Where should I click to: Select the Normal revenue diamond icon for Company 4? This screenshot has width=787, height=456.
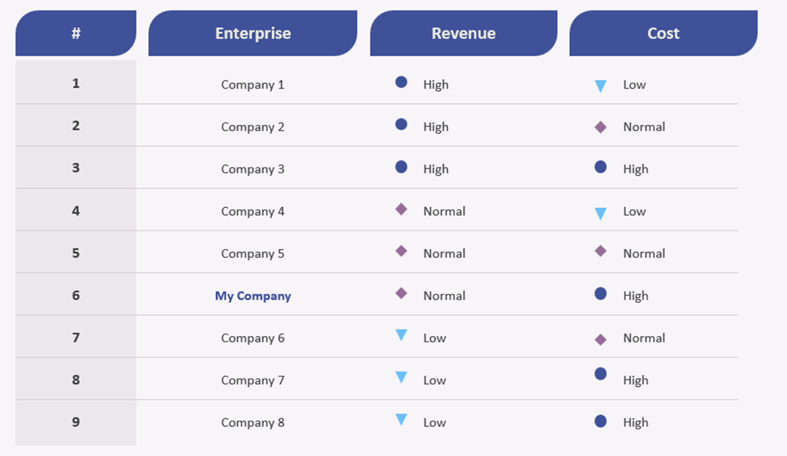(x=401, y=210)
